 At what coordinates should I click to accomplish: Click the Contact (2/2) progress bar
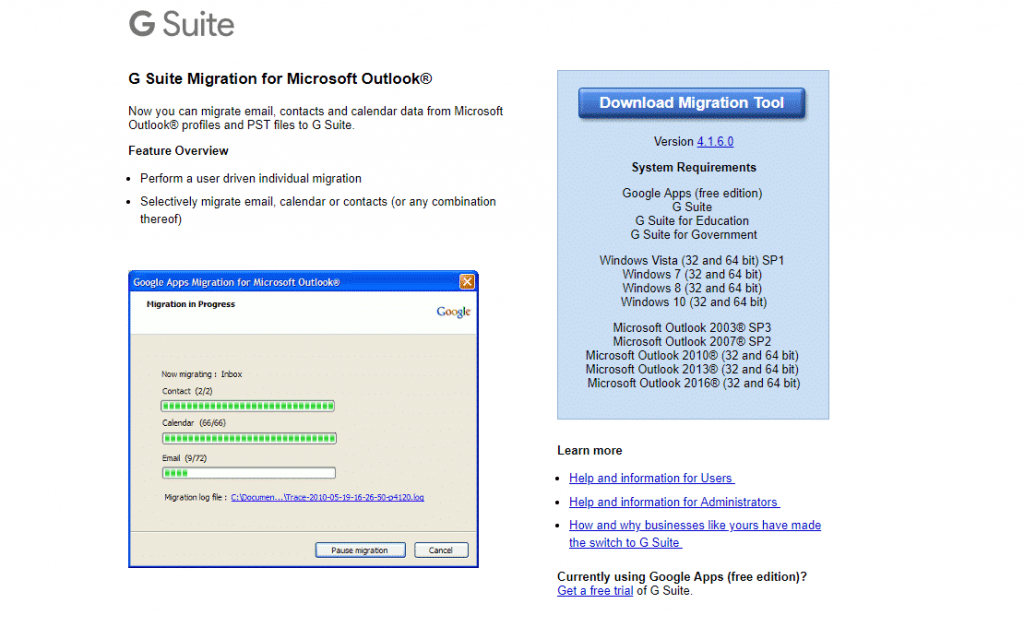pos(248,406)
